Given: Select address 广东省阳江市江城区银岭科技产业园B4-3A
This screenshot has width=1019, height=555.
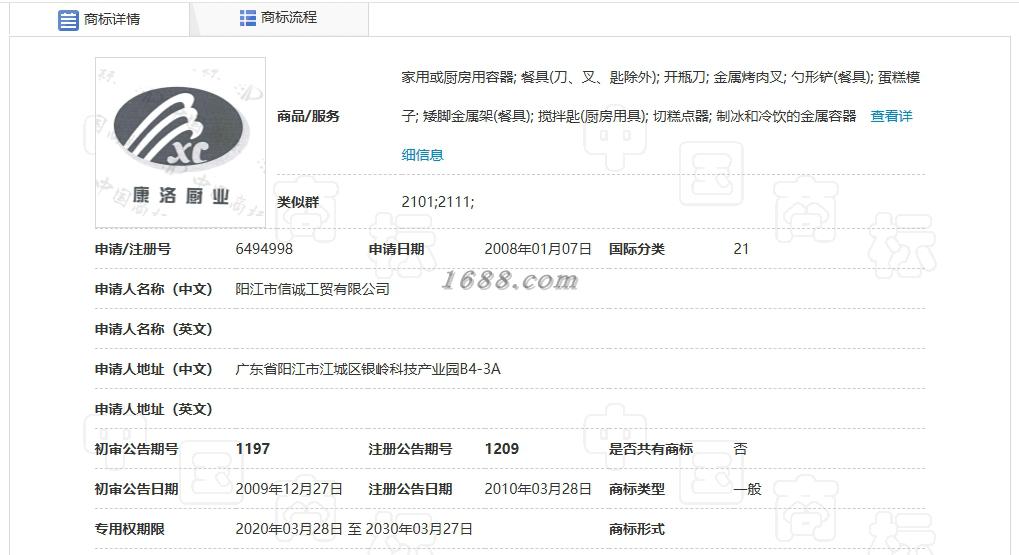Looking at the screenshot, I should [368, 369].
